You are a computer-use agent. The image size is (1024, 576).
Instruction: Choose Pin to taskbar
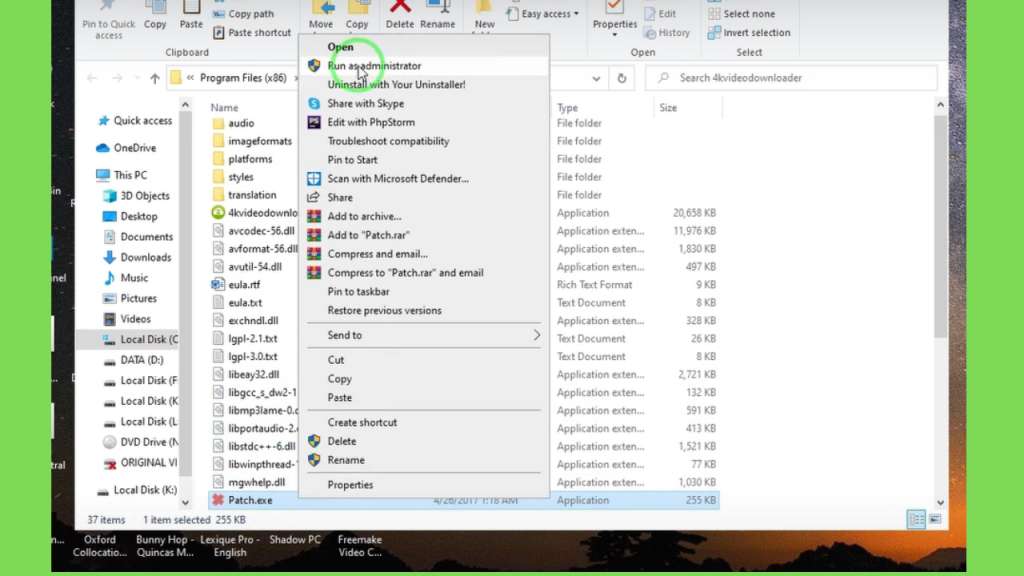[x=359, y=292]
